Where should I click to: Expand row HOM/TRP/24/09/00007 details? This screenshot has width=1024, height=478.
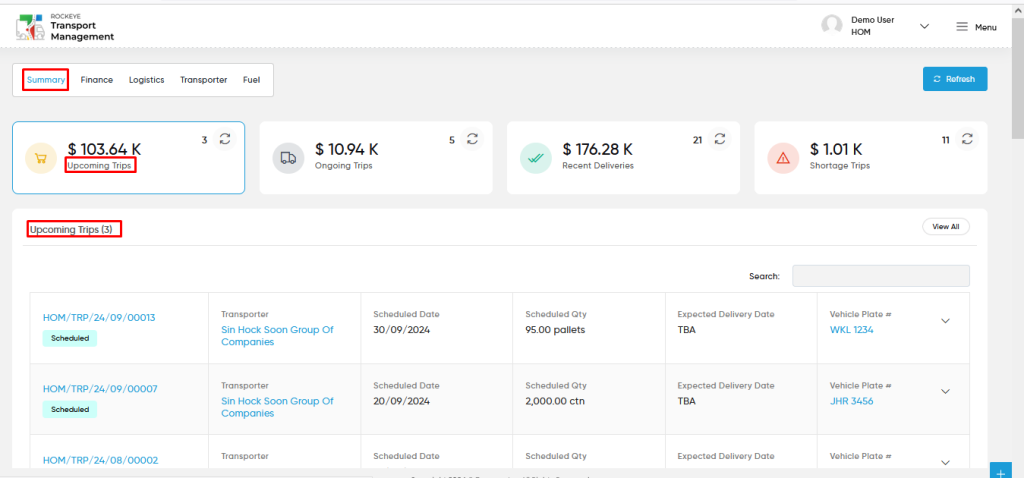pyautogui.click(x=945, y=391)
